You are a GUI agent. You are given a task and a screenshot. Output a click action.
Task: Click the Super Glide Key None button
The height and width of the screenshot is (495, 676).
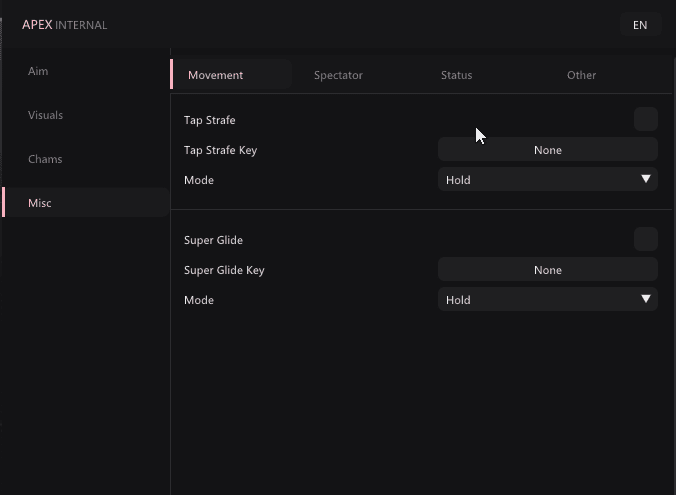click(548, 269)
